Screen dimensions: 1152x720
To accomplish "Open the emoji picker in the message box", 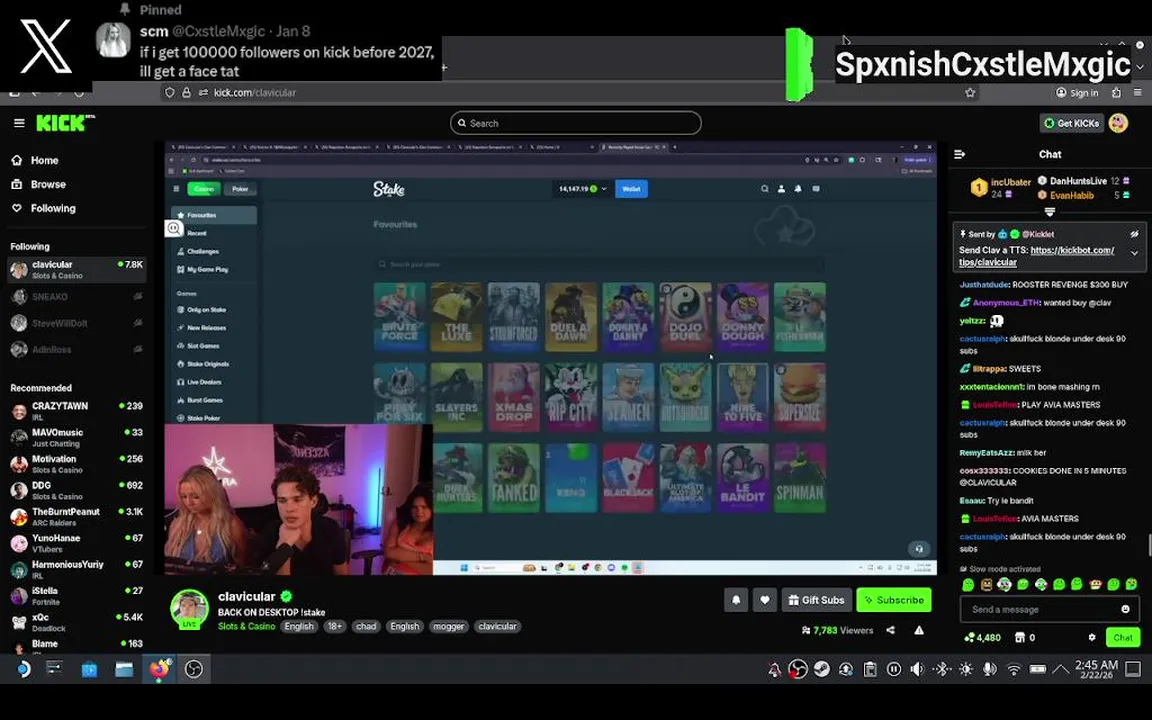I will [x=1125, y=609].
